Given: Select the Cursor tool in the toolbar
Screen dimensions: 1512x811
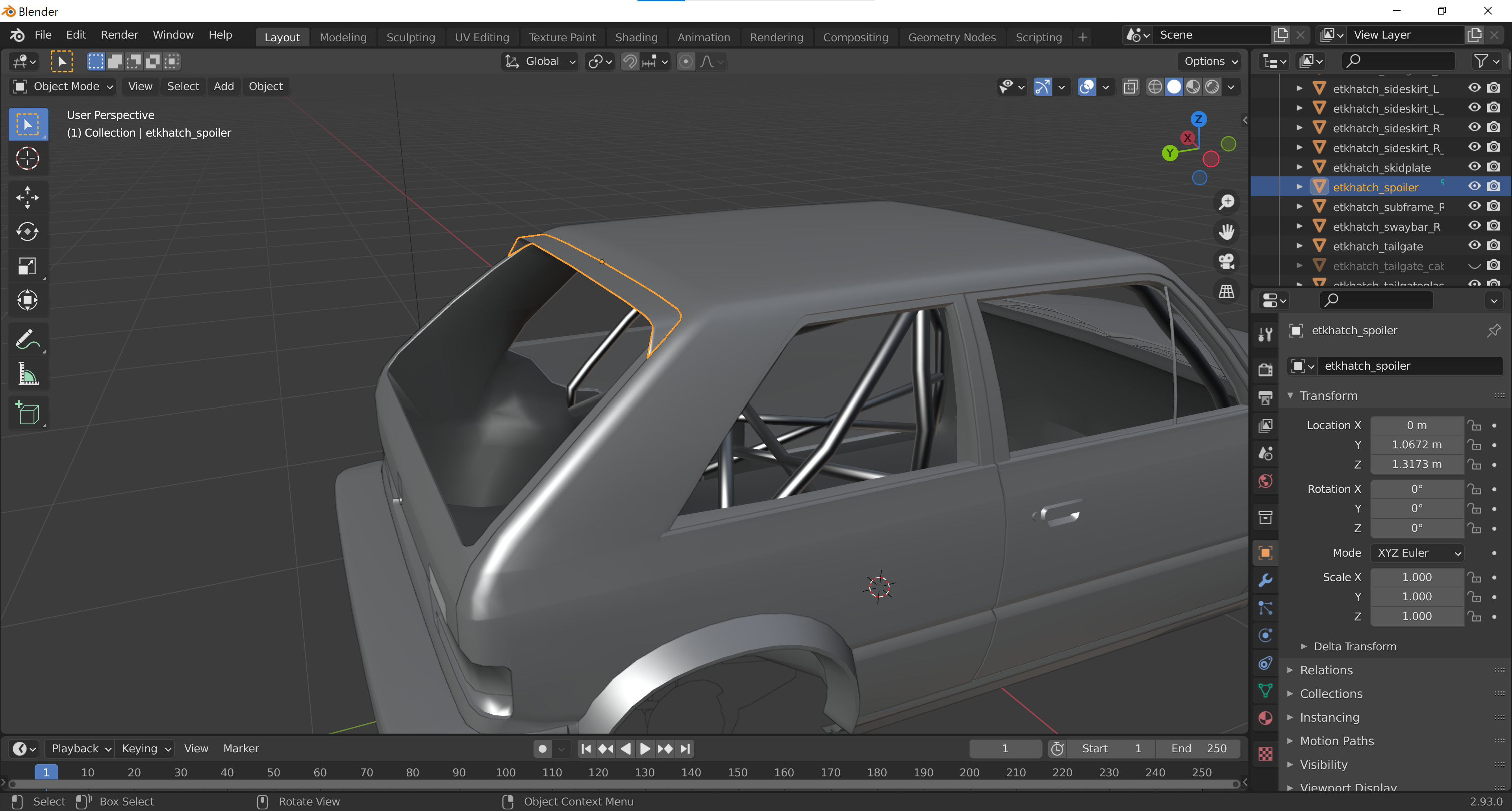Looking at the screenshot, I should [x=27, y=158].
